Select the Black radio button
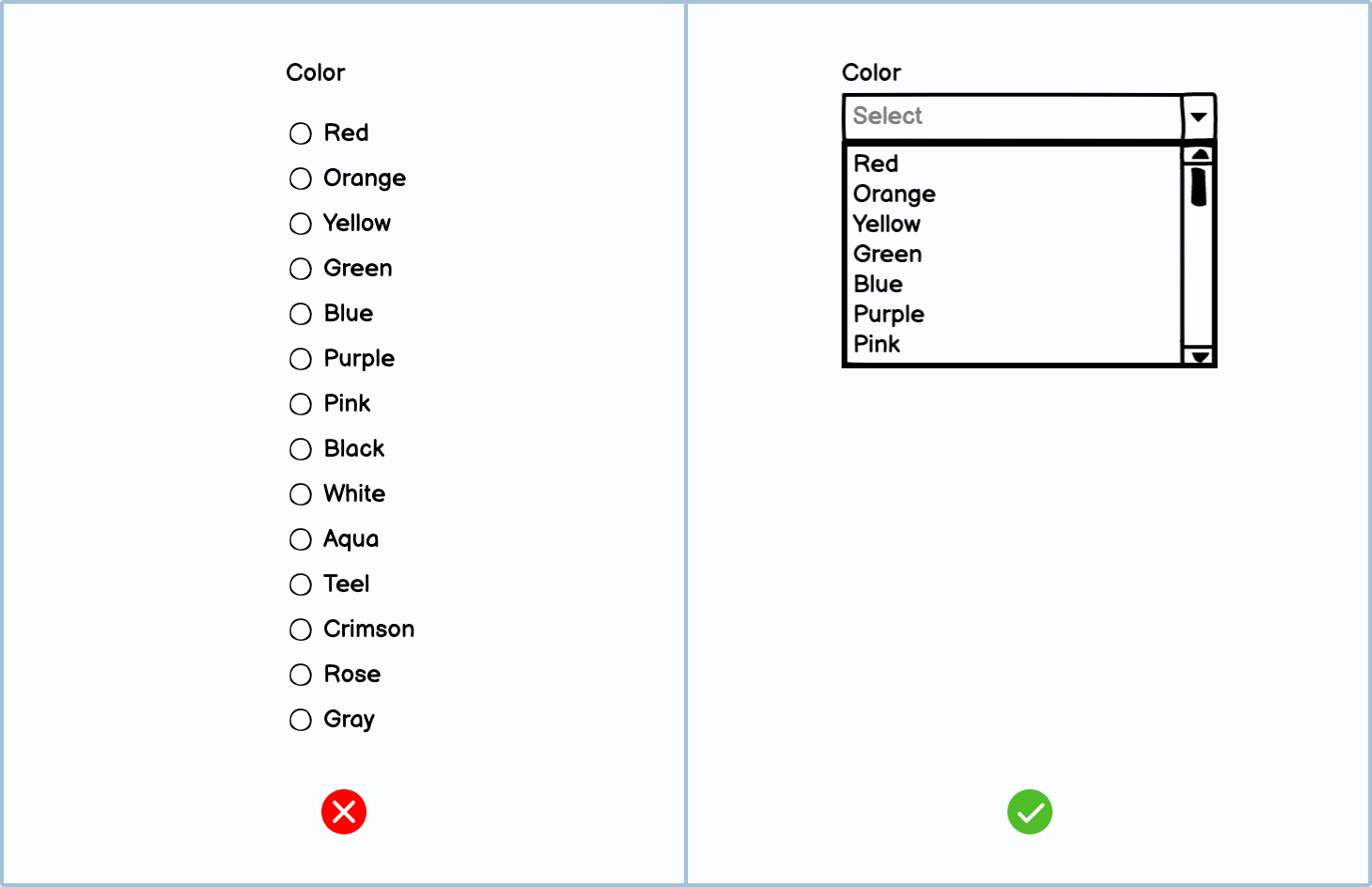1372x887 pixels. click(301, 449)
